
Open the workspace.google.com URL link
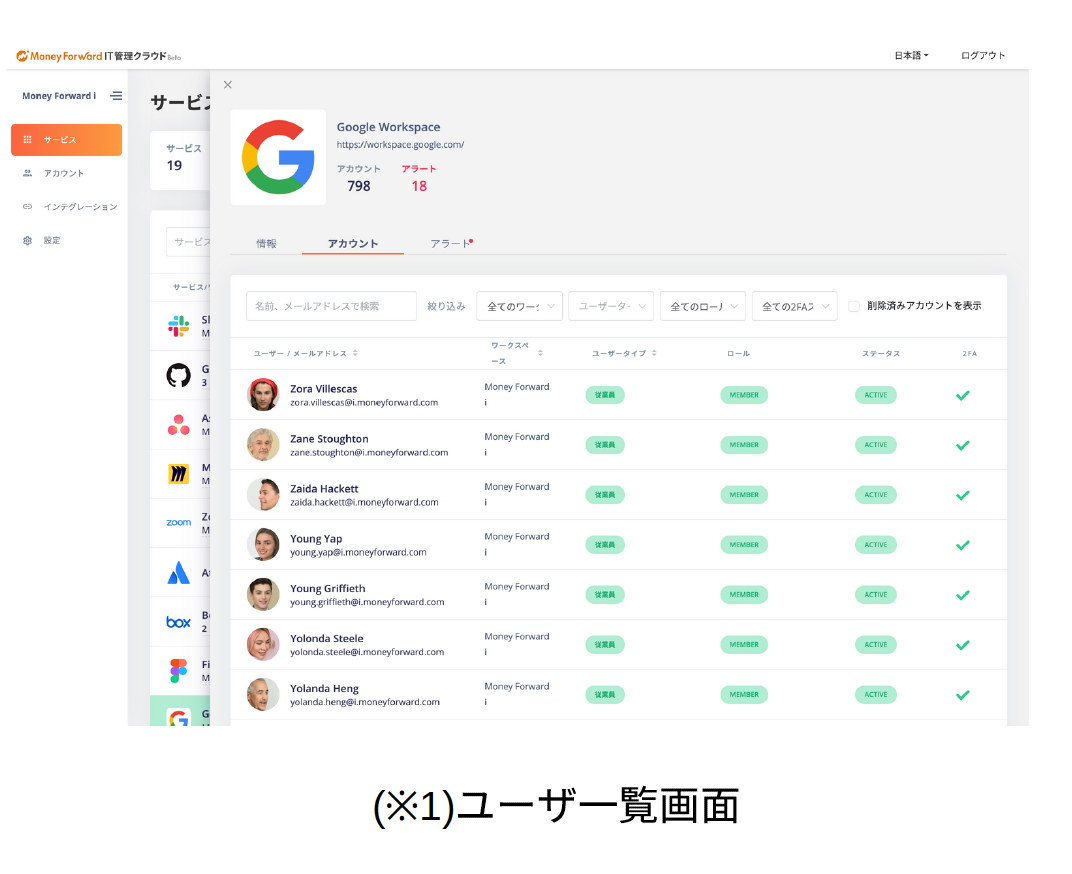coord(400,144)
